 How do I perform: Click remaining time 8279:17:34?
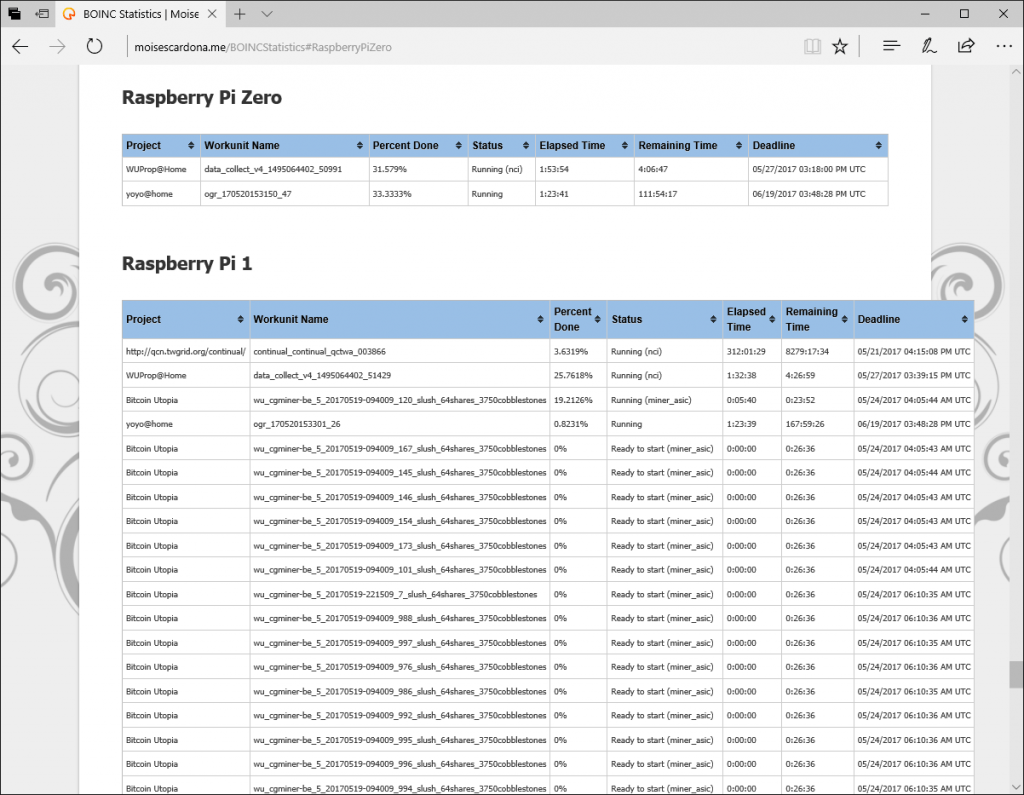(807, 351)
